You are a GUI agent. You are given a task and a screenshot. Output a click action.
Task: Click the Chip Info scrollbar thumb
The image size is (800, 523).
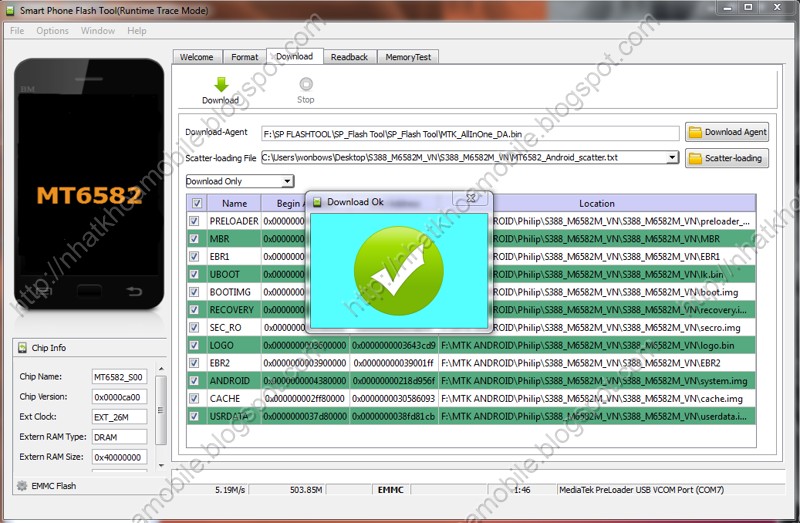(x=161, y=410)
